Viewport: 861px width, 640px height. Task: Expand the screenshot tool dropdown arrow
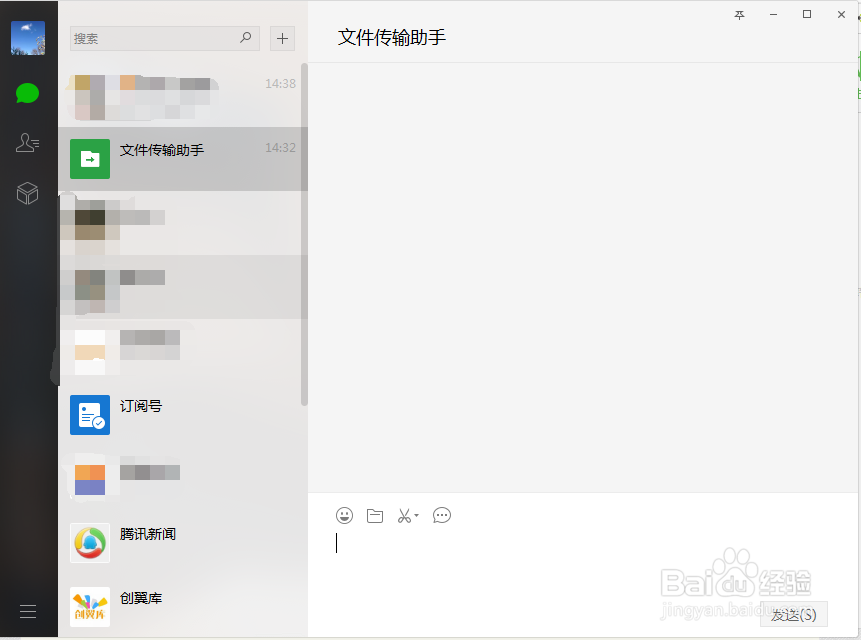coord(415,516)
